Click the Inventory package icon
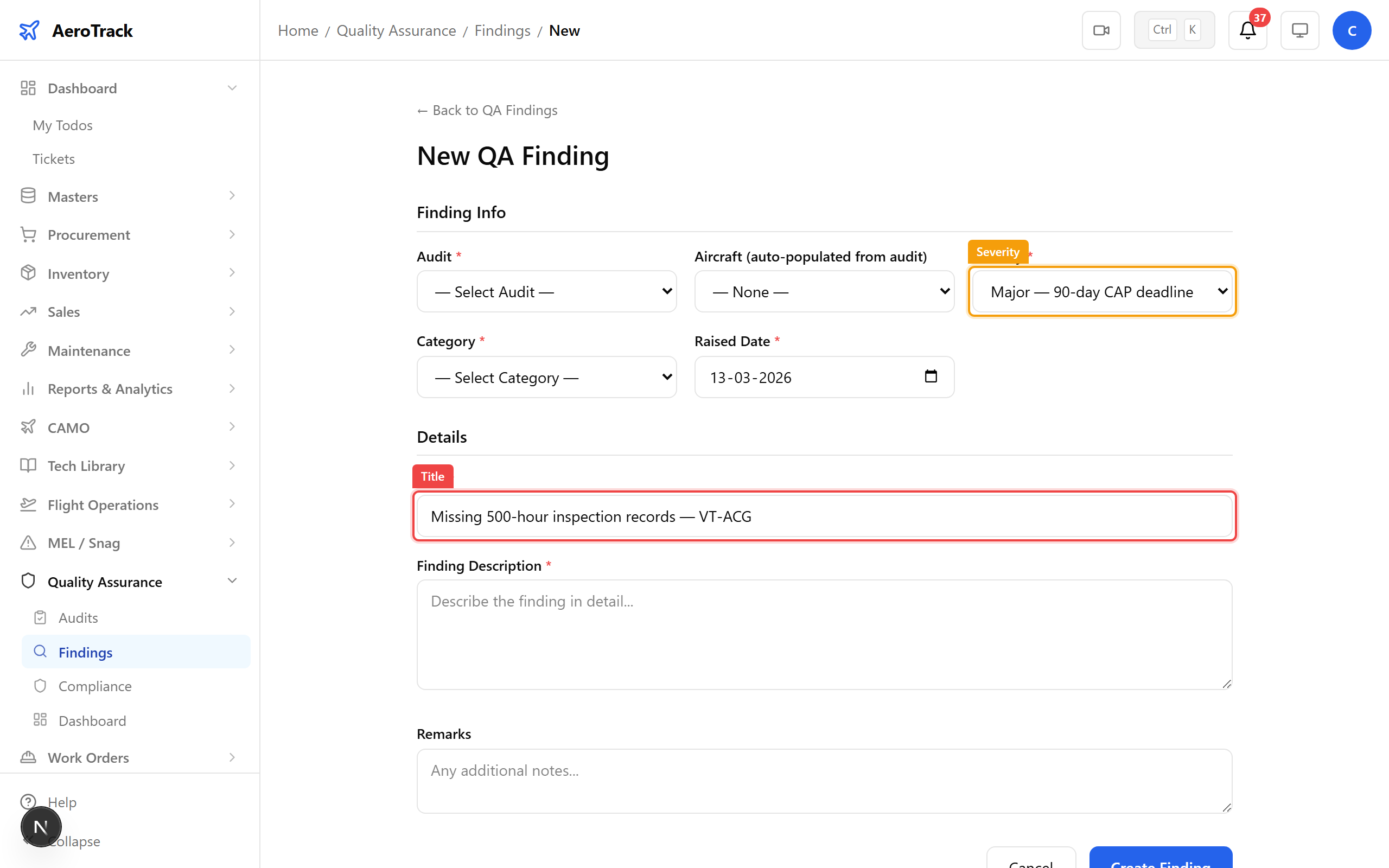This screenshot has height=868, width=1389. [x=28, y=273]
